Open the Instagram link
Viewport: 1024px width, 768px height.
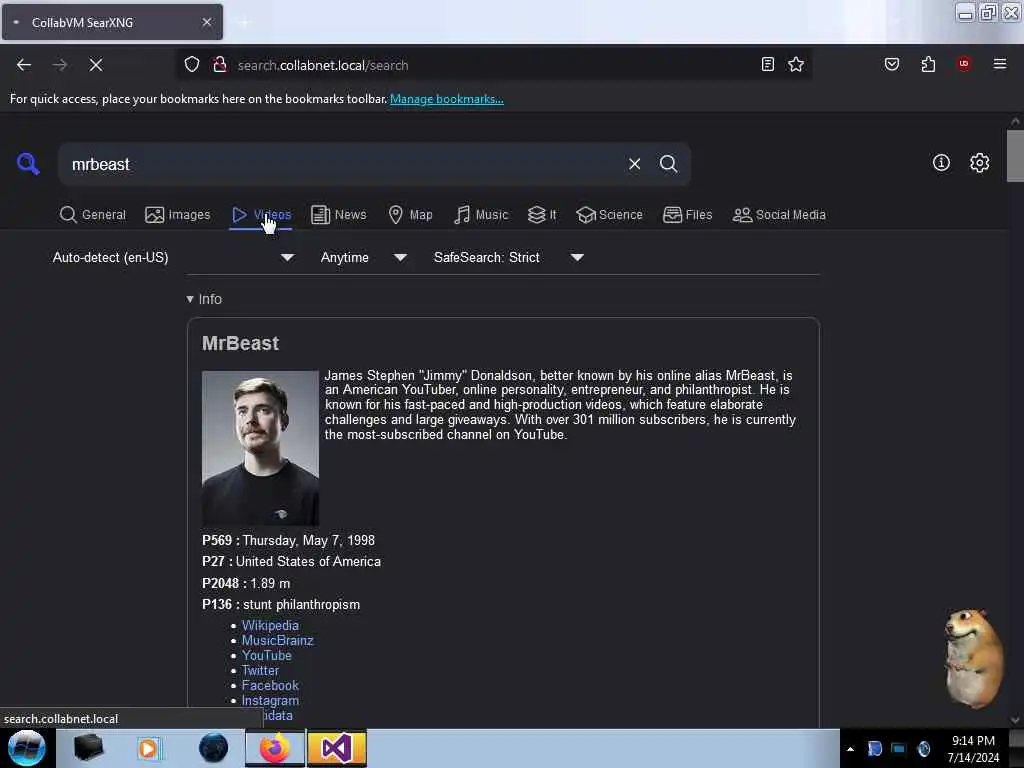[270, 701]
